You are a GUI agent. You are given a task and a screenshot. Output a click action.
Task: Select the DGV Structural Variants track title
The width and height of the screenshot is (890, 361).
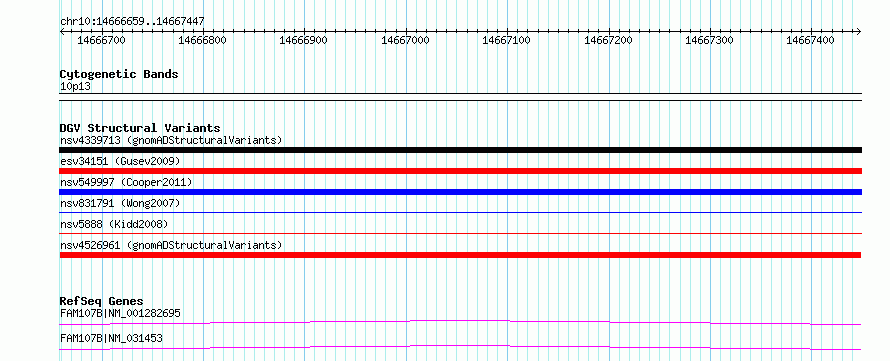[x=140, y=128]
